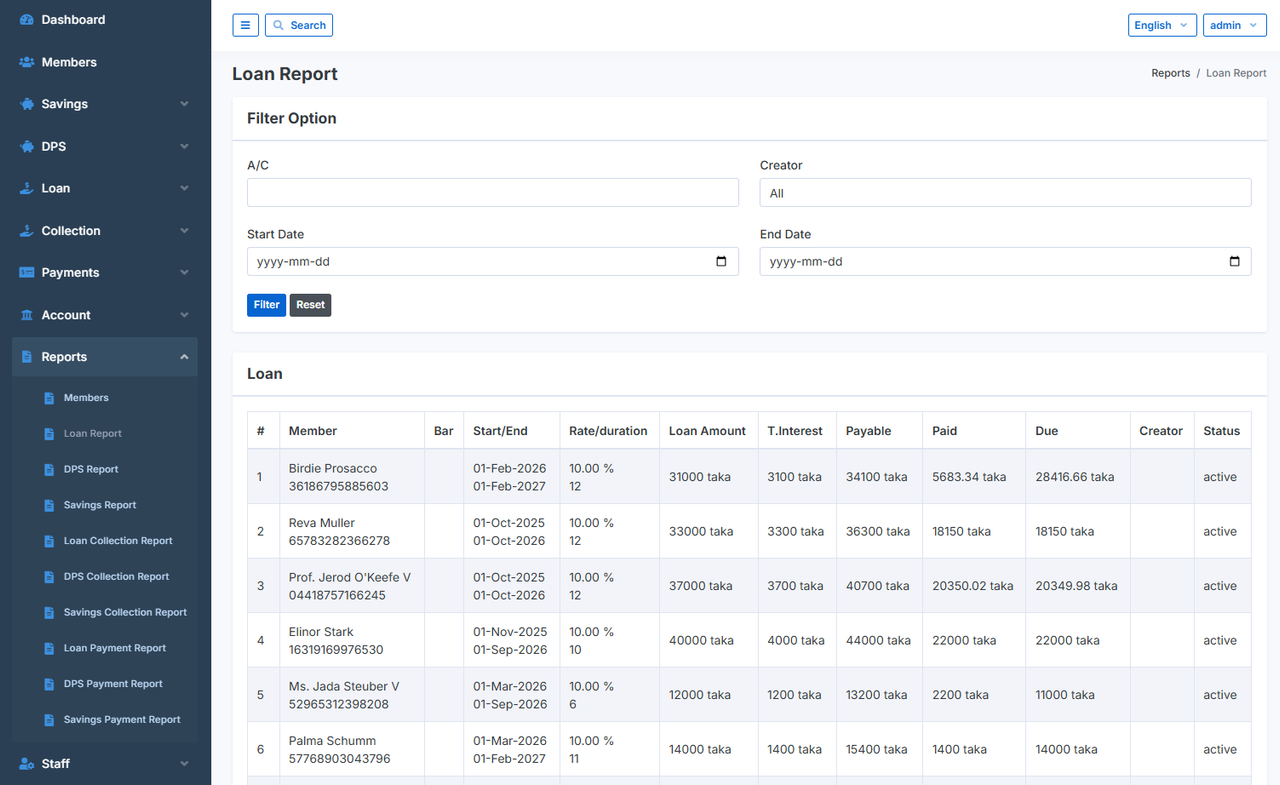
Task: Click the Members people icon in sidebar
Action: (27, 62)
